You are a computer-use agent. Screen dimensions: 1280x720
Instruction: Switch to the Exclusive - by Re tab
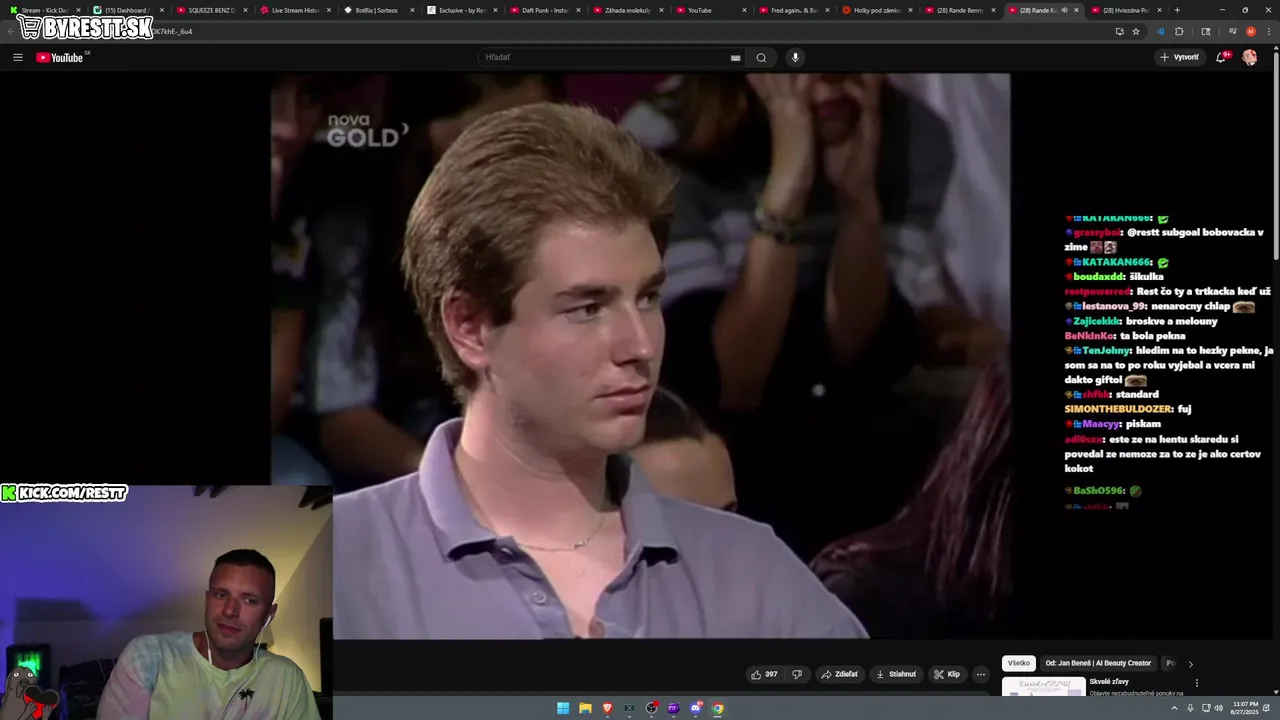click(461, 10)
